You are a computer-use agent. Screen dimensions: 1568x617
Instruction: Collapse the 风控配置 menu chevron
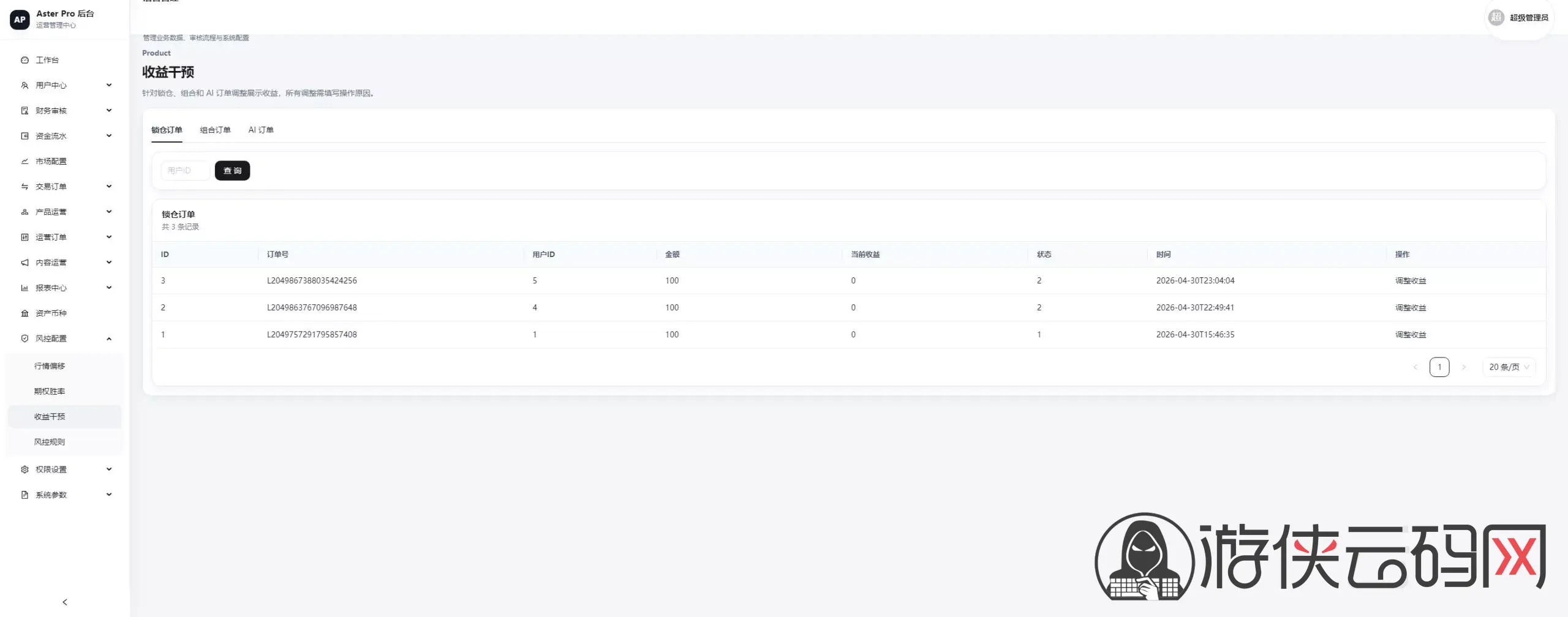[x=109, y=338]
